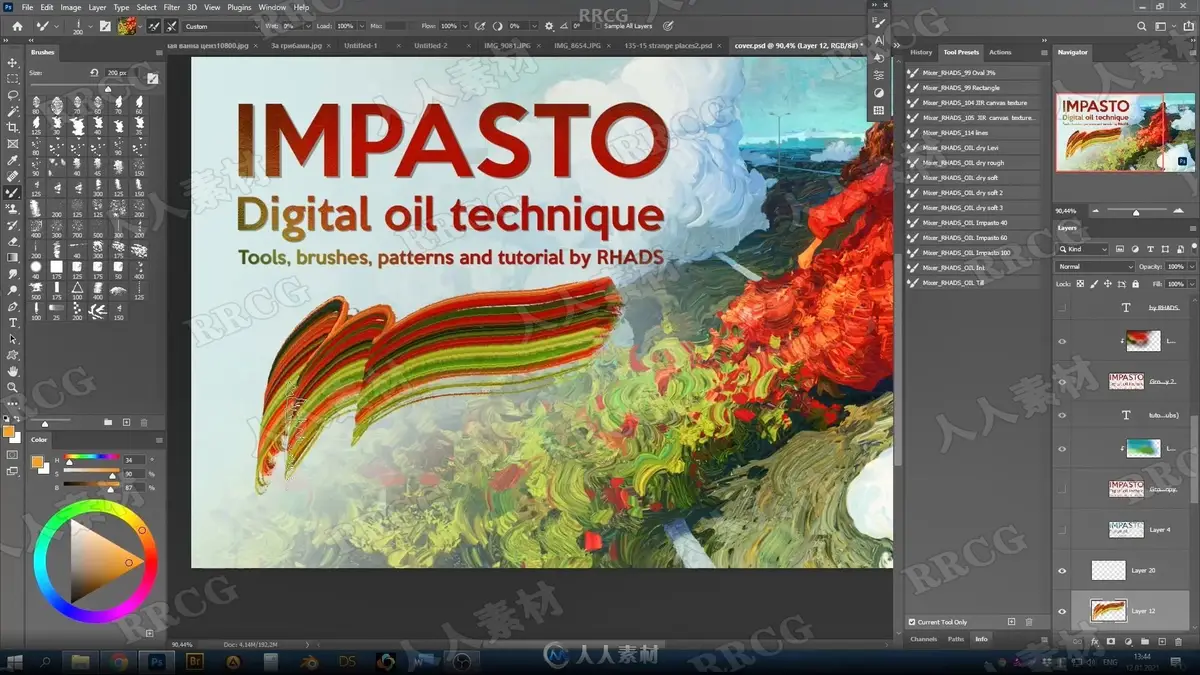1200x675 pixels.
Task: Open Chrome from the Windows taskbar
Action: click(119, 661)
